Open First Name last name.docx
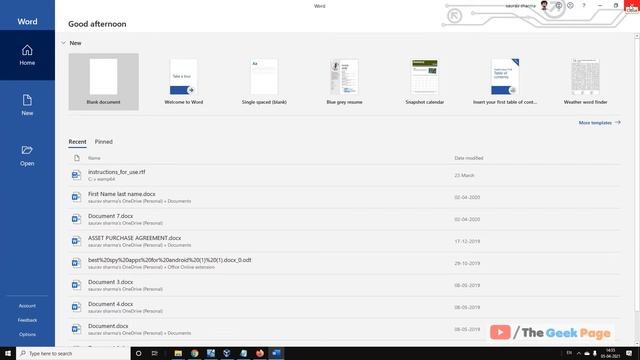 coord(344,198)
